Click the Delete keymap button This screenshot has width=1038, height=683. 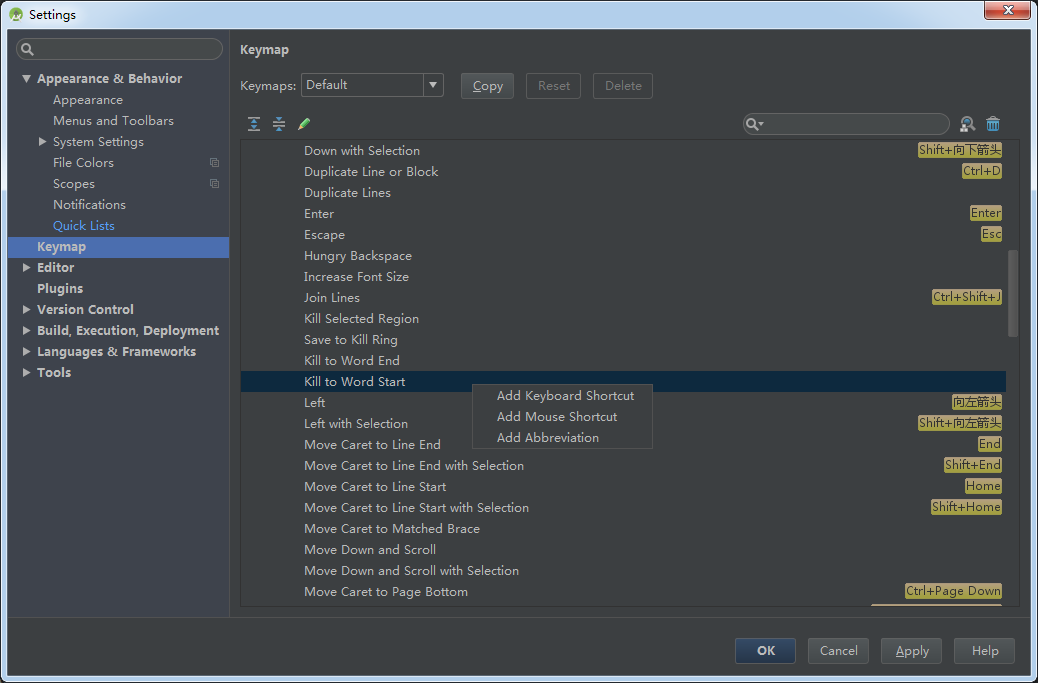(623, 86)
